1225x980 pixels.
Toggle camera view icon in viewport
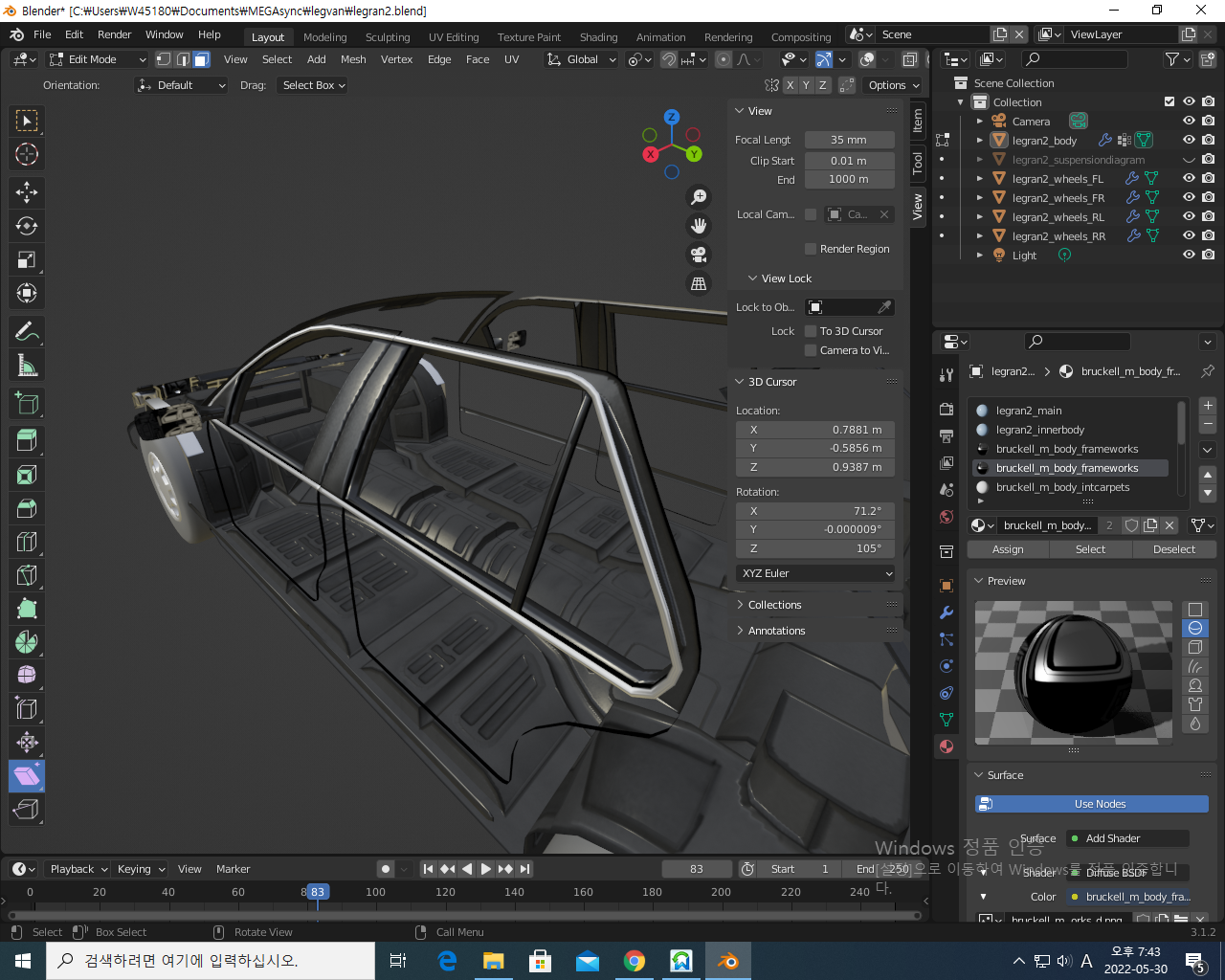pos(700,255)
